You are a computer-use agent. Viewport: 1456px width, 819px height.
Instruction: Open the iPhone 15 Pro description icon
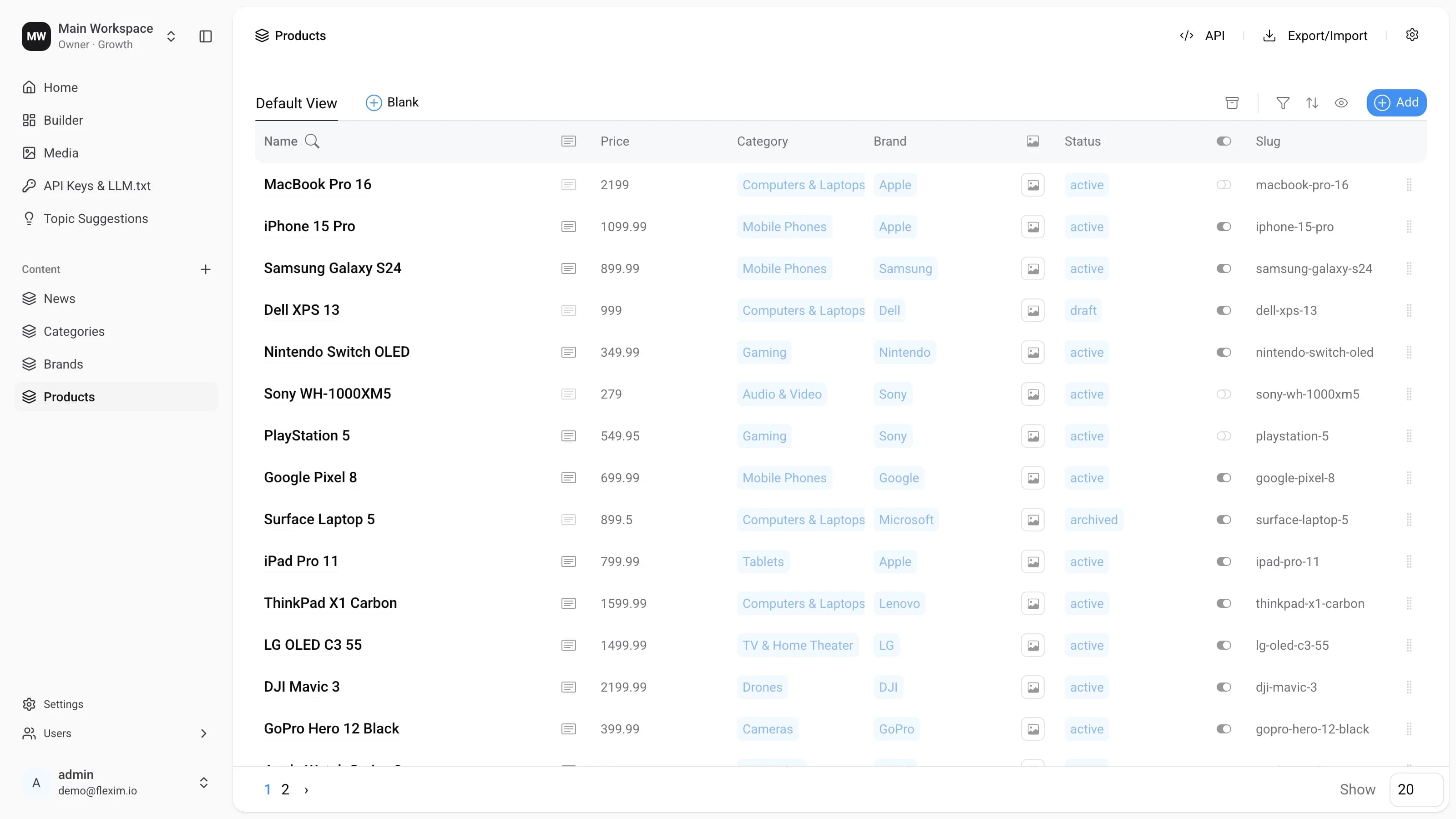[x=569, y=227]
